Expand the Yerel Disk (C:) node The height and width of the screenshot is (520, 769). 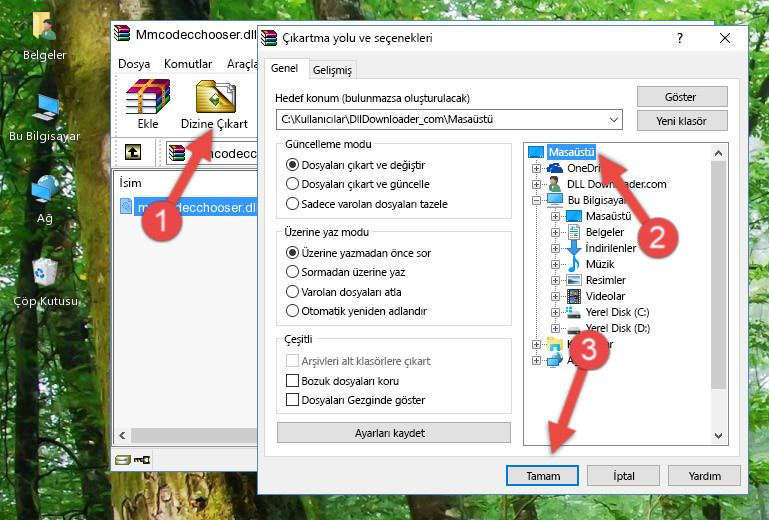[555, 312]
